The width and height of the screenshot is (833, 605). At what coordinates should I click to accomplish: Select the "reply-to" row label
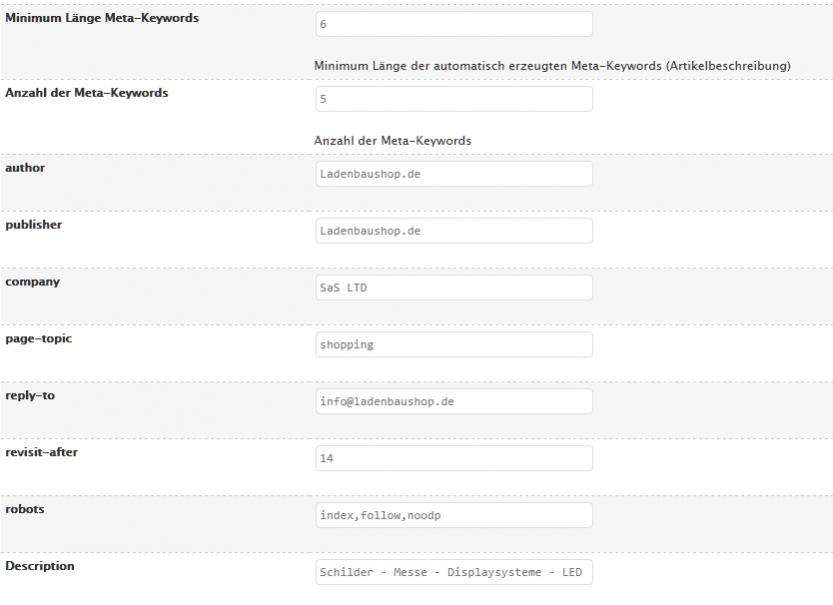point(30,396)
